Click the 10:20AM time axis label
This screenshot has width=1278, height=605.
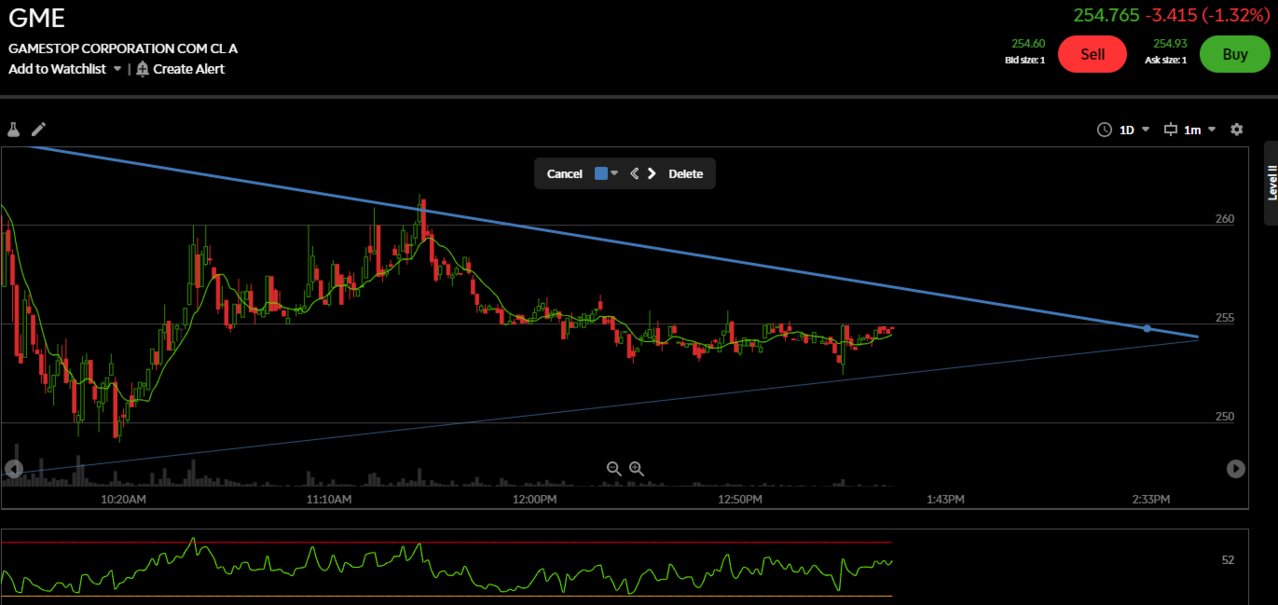pos(124,499)
